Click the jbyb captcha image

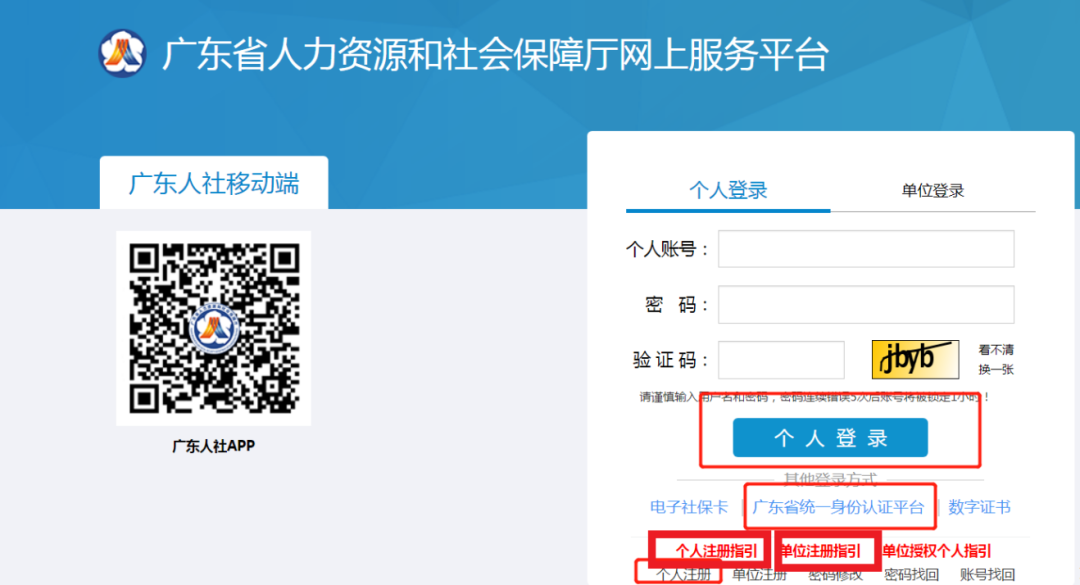tap(914, 360)
